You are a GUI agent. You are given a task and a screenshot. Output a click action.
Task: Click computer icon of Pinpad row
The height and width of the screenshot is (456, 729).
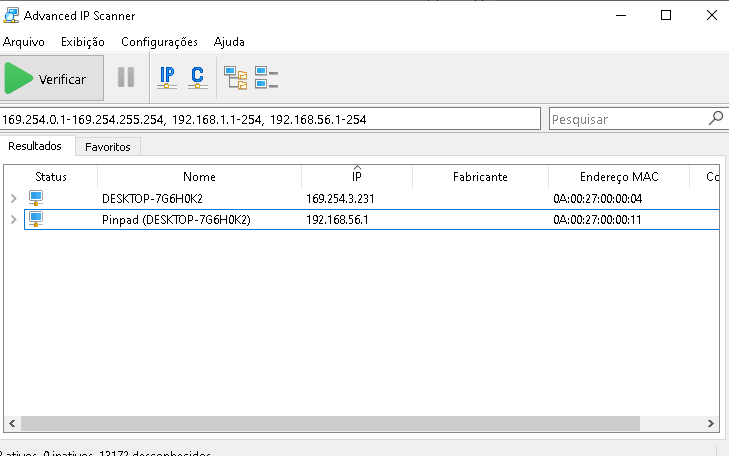36,219
